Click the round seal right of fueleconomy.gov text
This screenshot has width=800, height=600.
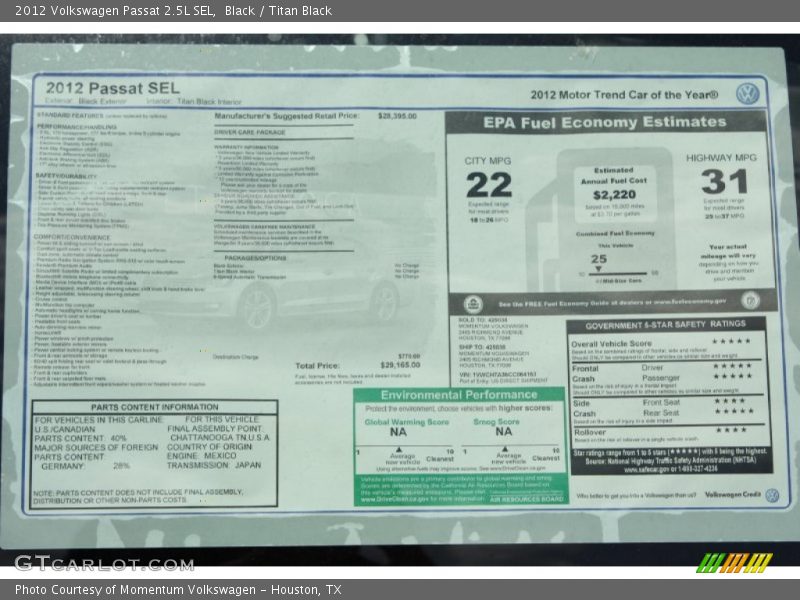tap(750, 300)
